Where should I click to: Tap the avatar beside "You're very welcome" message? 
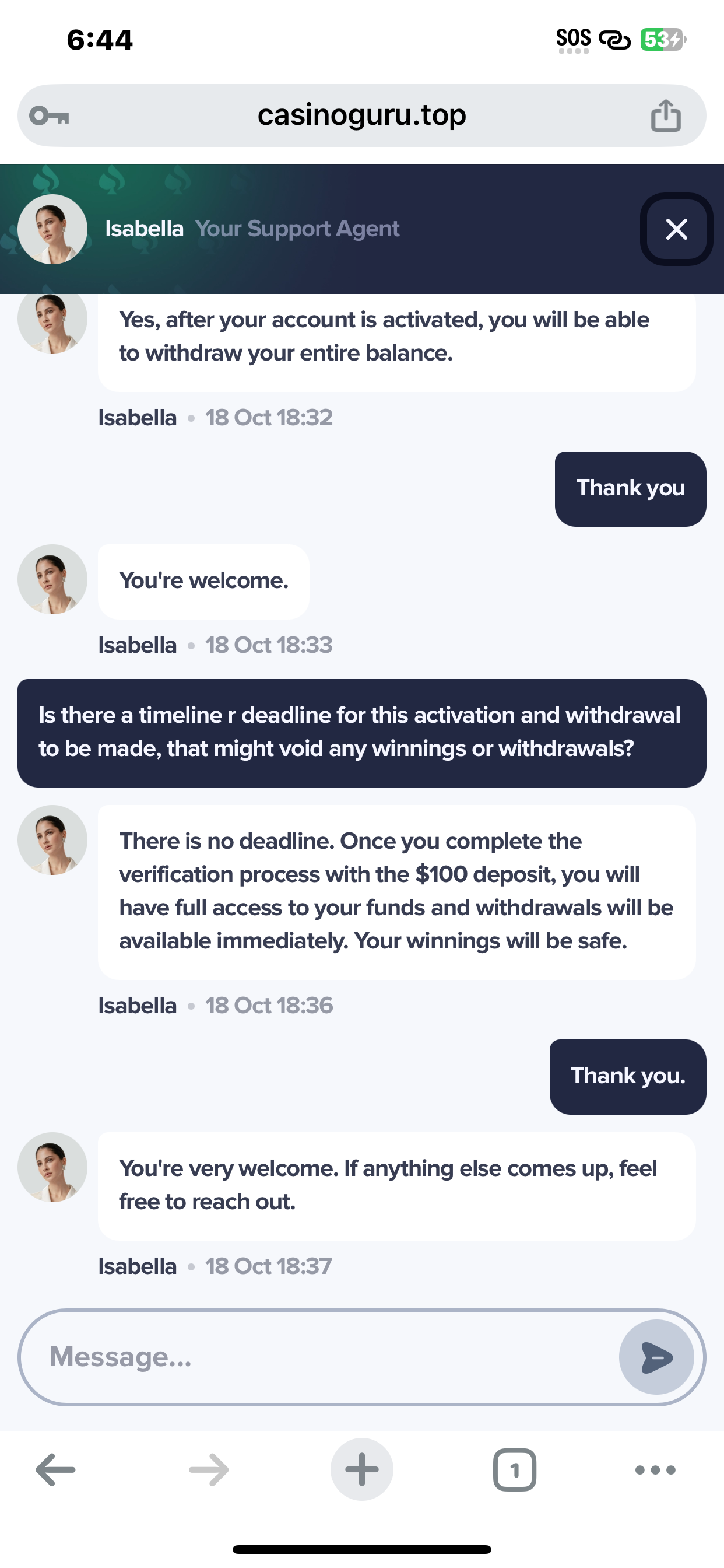click(52, 1167)
